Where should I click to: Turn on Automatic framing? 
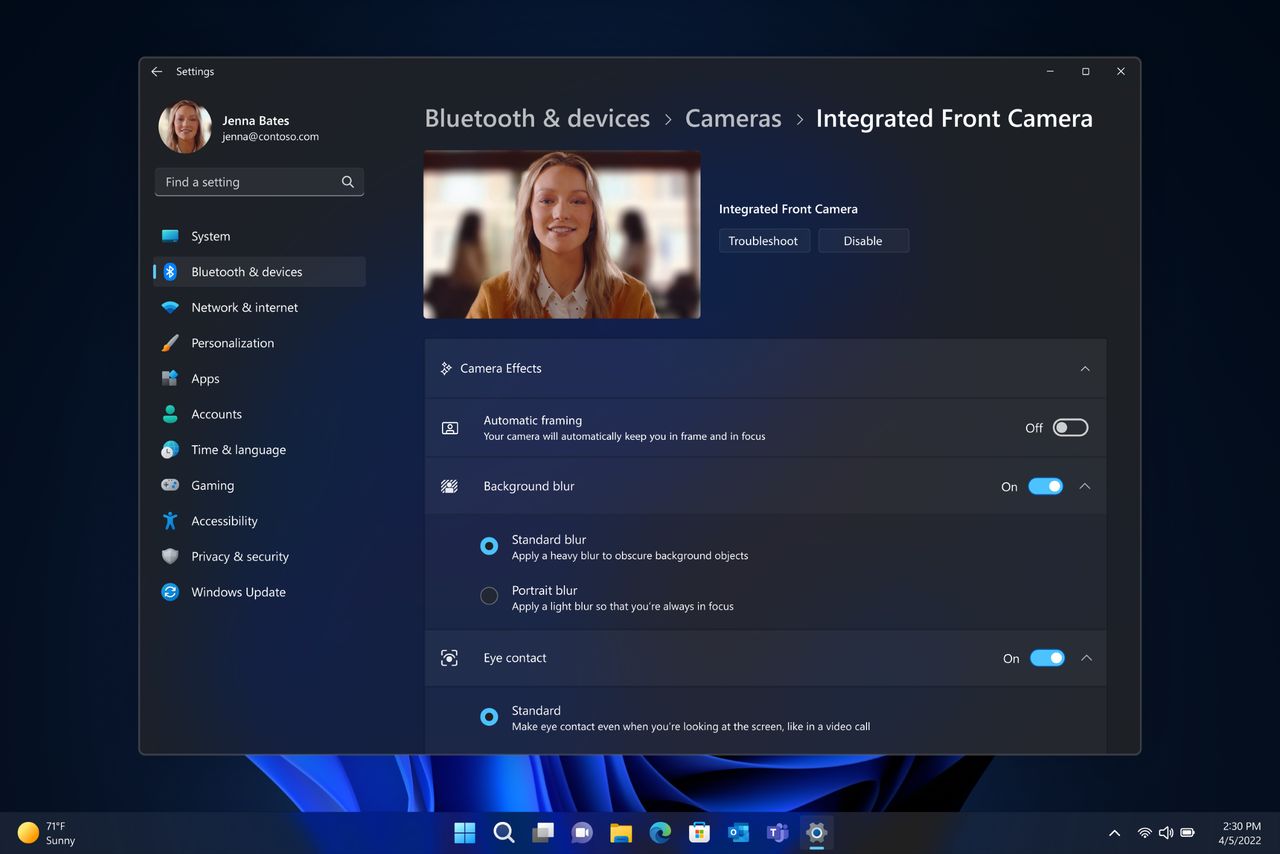pyautogui.click(x=1070, y=427)
